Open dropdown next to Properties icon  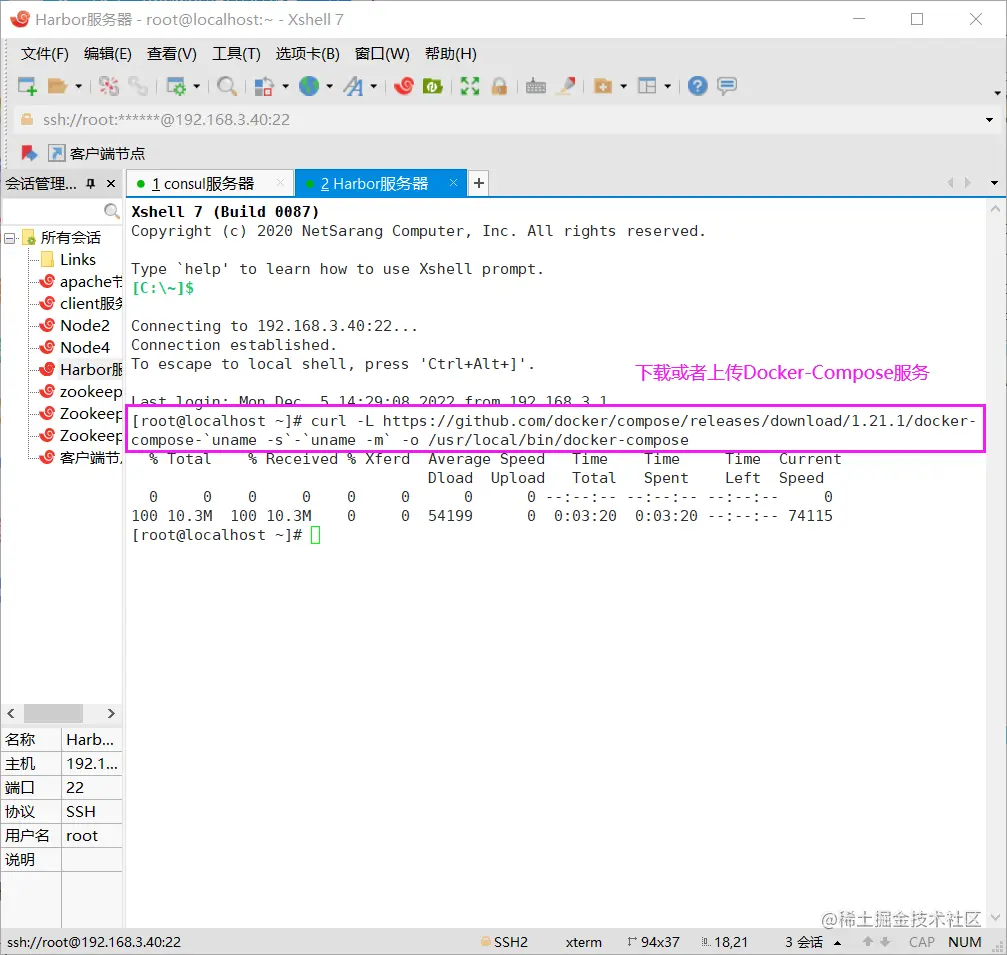[x=197, y=86]
